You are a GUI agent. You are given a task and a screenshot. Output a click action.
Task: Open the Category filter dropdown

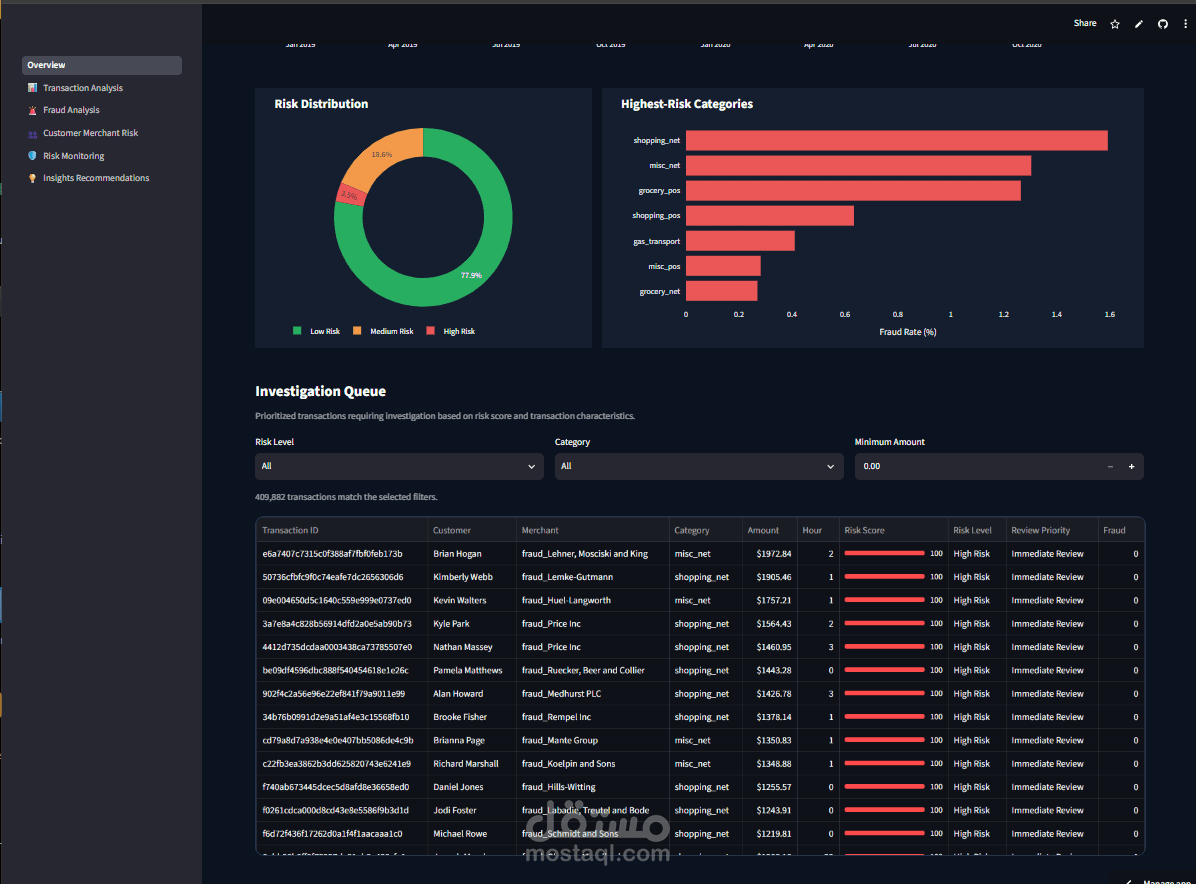699,466
